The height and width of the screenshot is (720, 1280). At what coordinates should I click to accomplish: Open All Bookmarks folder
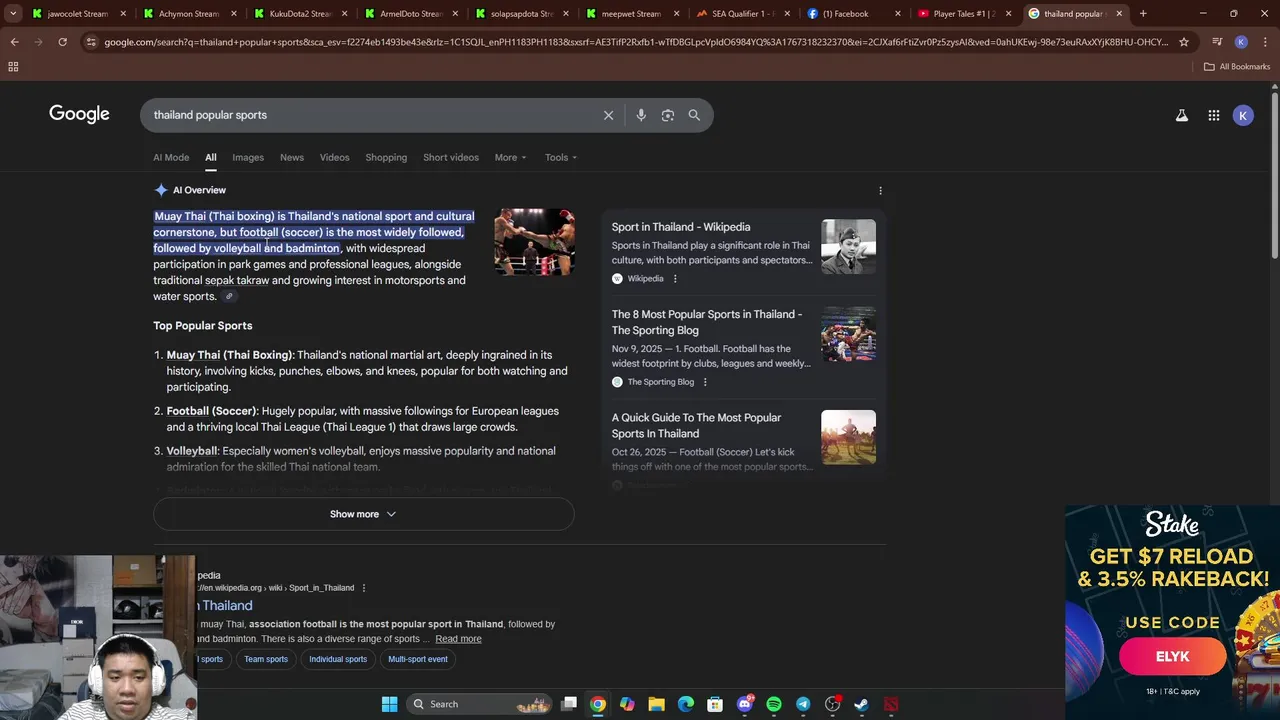[x=1237, y=67]
